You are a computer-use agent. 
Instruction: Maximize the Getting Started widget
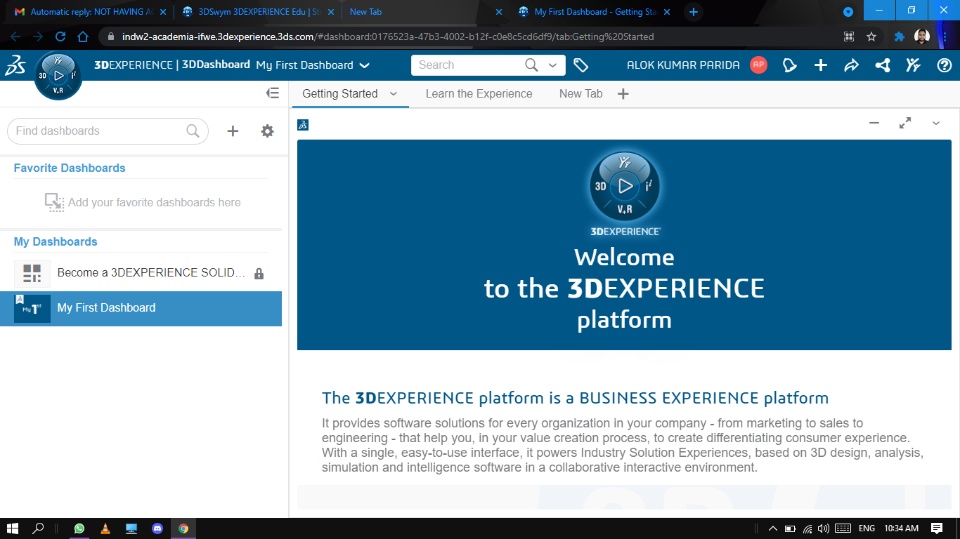click(x=905, y=123)
